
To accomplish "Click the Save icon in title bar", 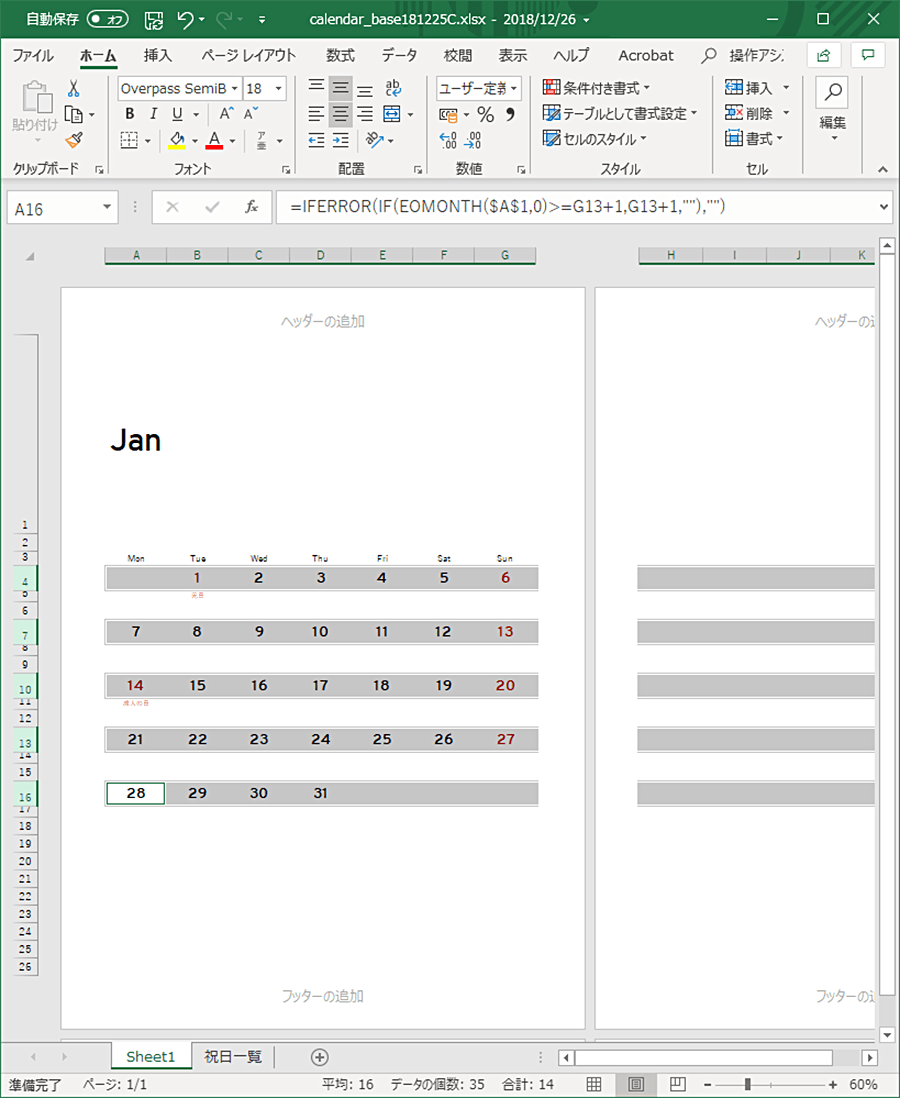I will click(153, 20).
